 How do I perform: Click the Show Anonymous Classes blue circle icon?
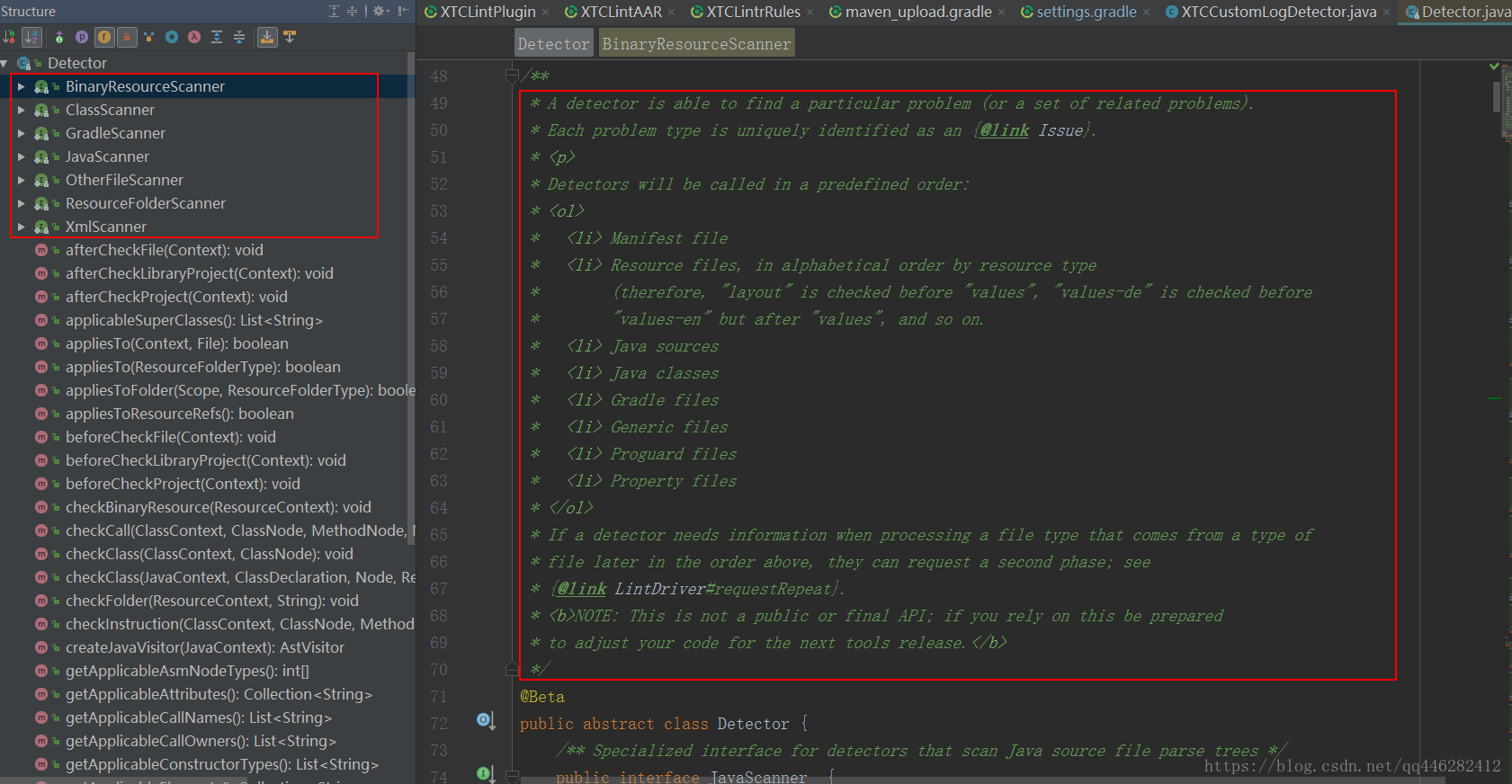pos(171,37)
